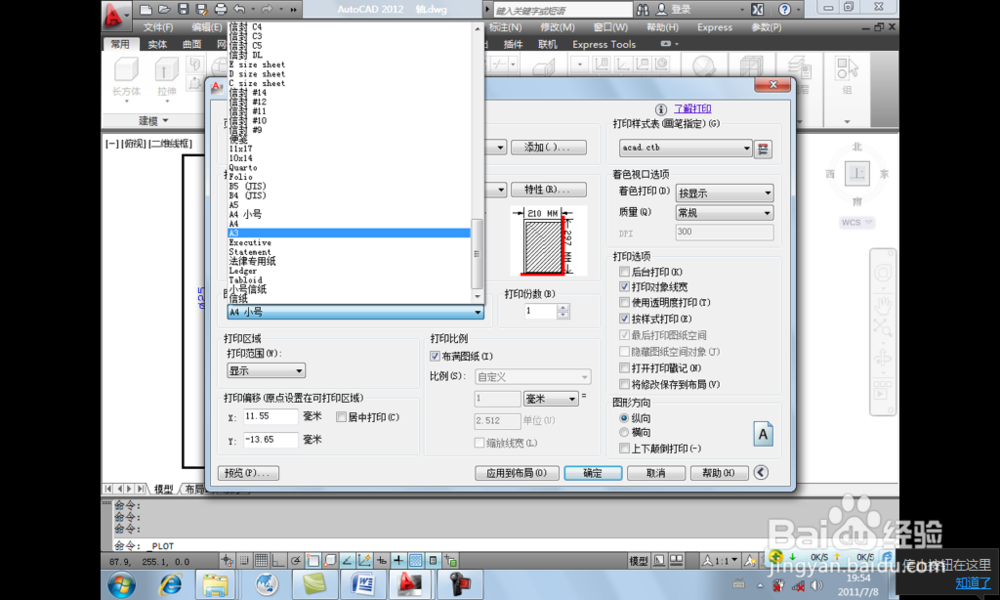Screen dimensions: 1000x600
Task: Uncheck 按样式打印 checkbox
Action: point(624,318)
